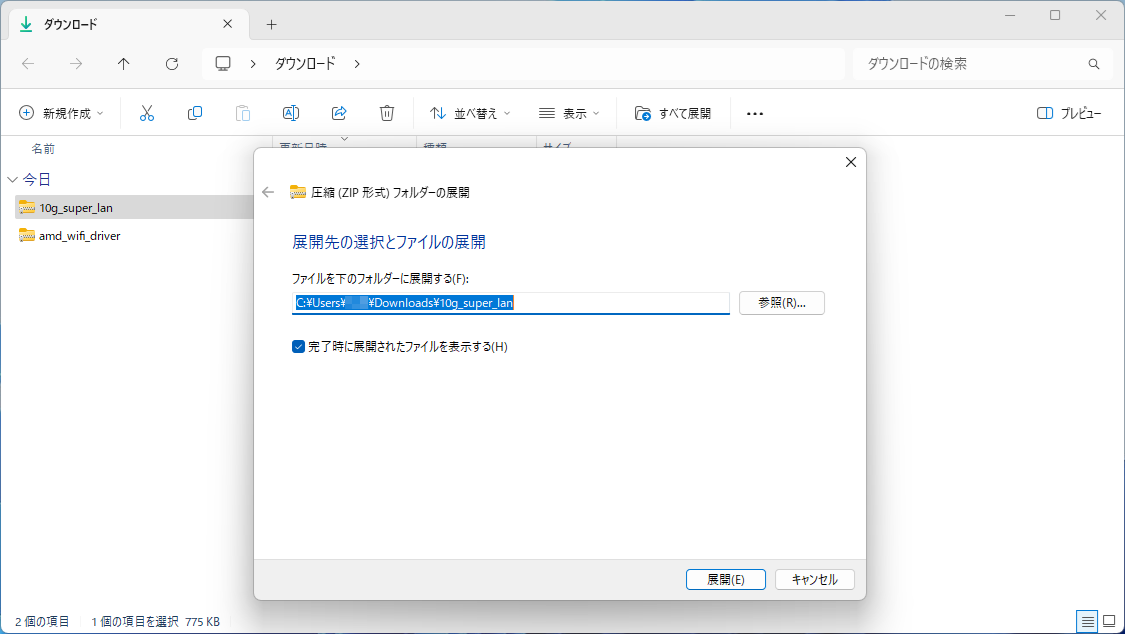1125x634 pixels.
Task: Uncheck 完了時に展開されたファイルを表示する option
Action: [x=298, y=347]
